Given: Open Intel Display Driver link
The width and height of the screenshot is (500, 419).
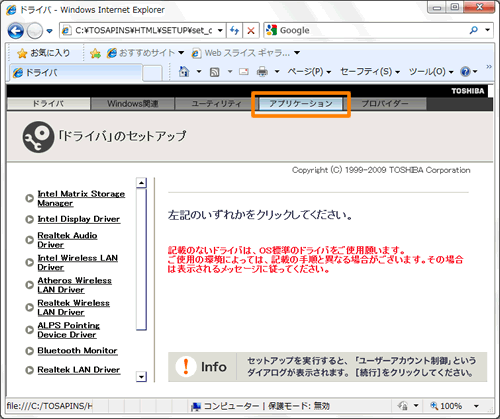Looking at the screenshot, I should (79, 219).
